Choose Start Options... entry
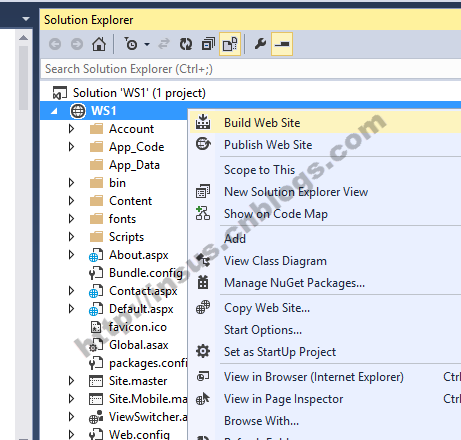Screen dimensions: 461x440 (326, 330)
